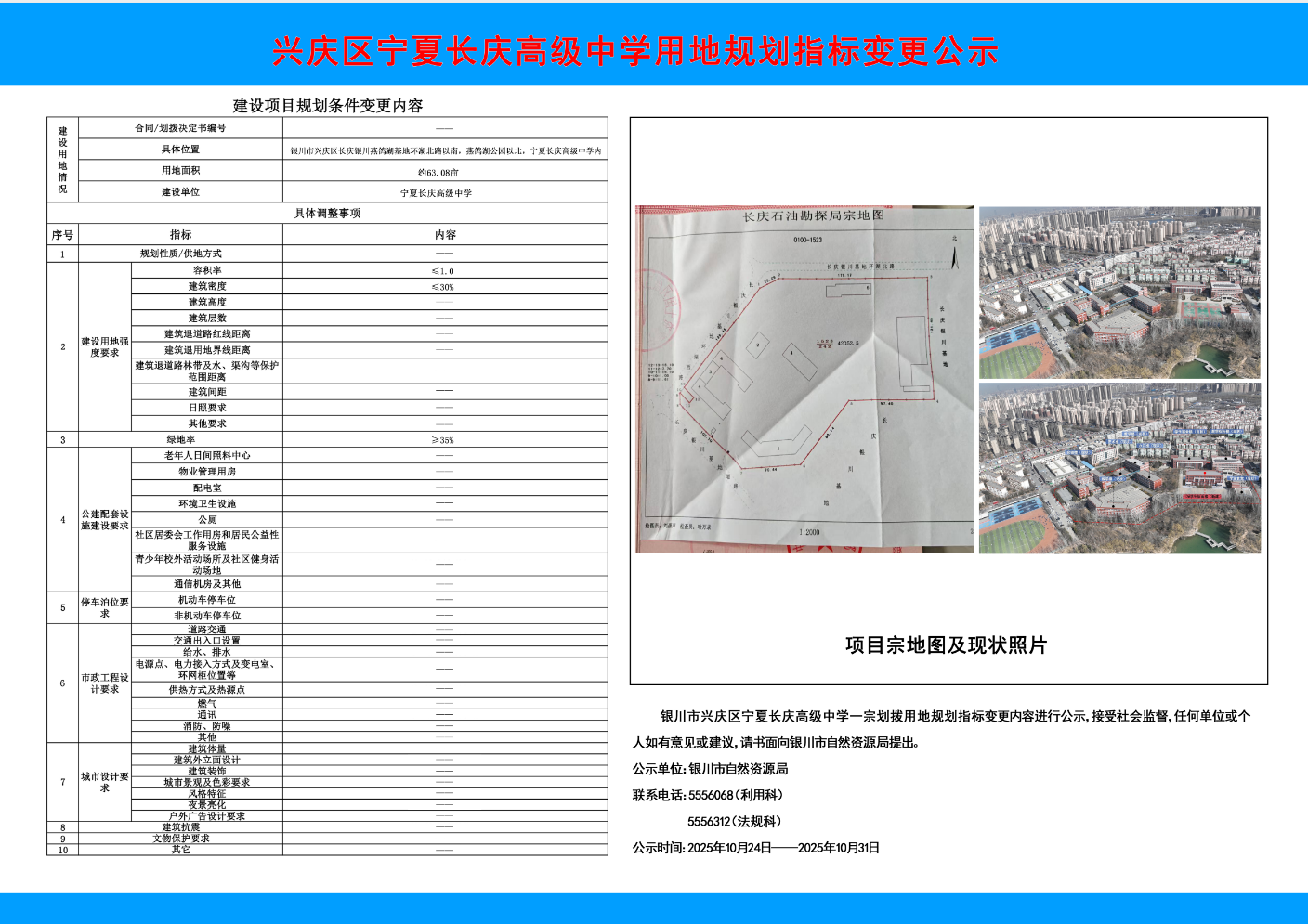Click the 公示时间 date range line
This screenshot has height=924, width=1308.
pos(755,848)
